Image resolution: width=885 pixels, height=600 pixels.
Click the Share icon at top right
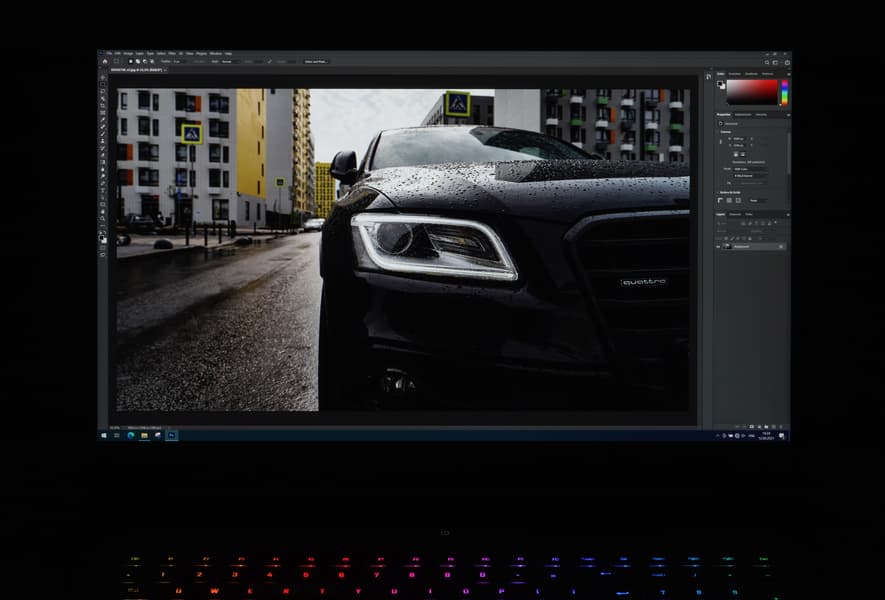[x=787, y=63]
